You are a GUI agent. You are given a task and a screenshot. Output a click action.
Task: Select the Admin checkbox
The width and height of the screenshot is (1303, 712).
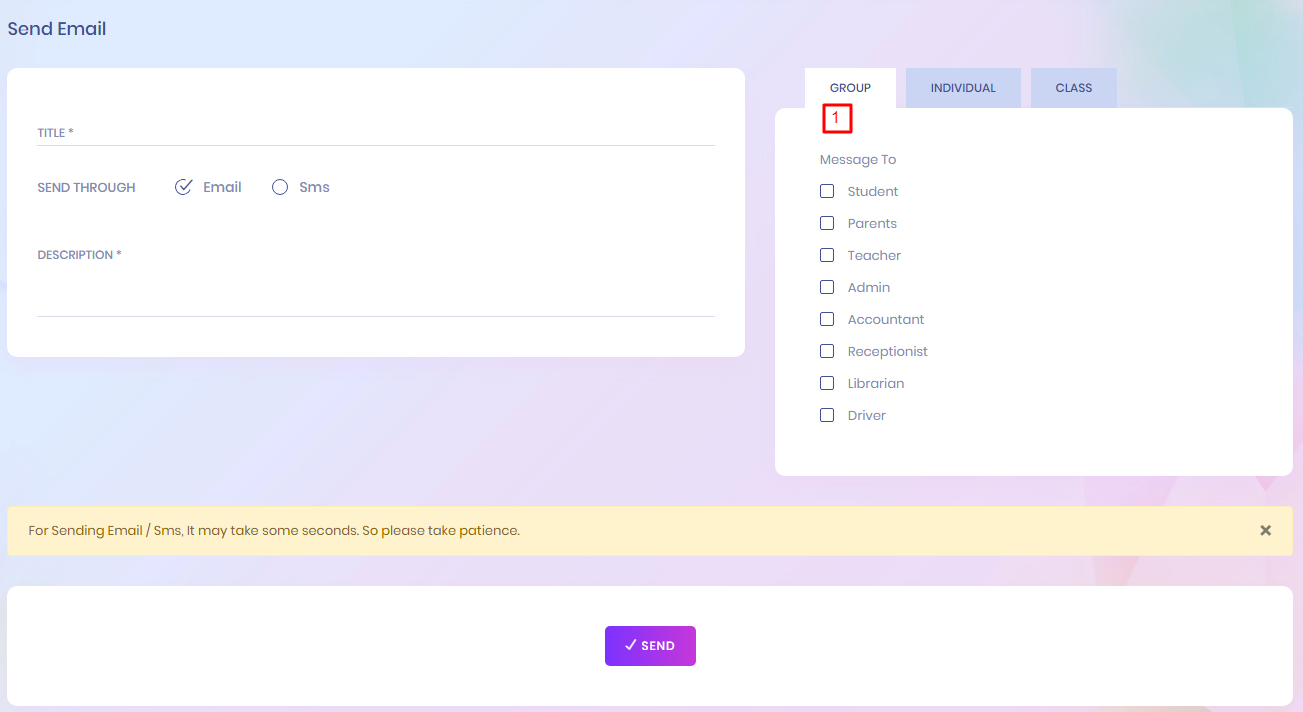tap(827, 287)
